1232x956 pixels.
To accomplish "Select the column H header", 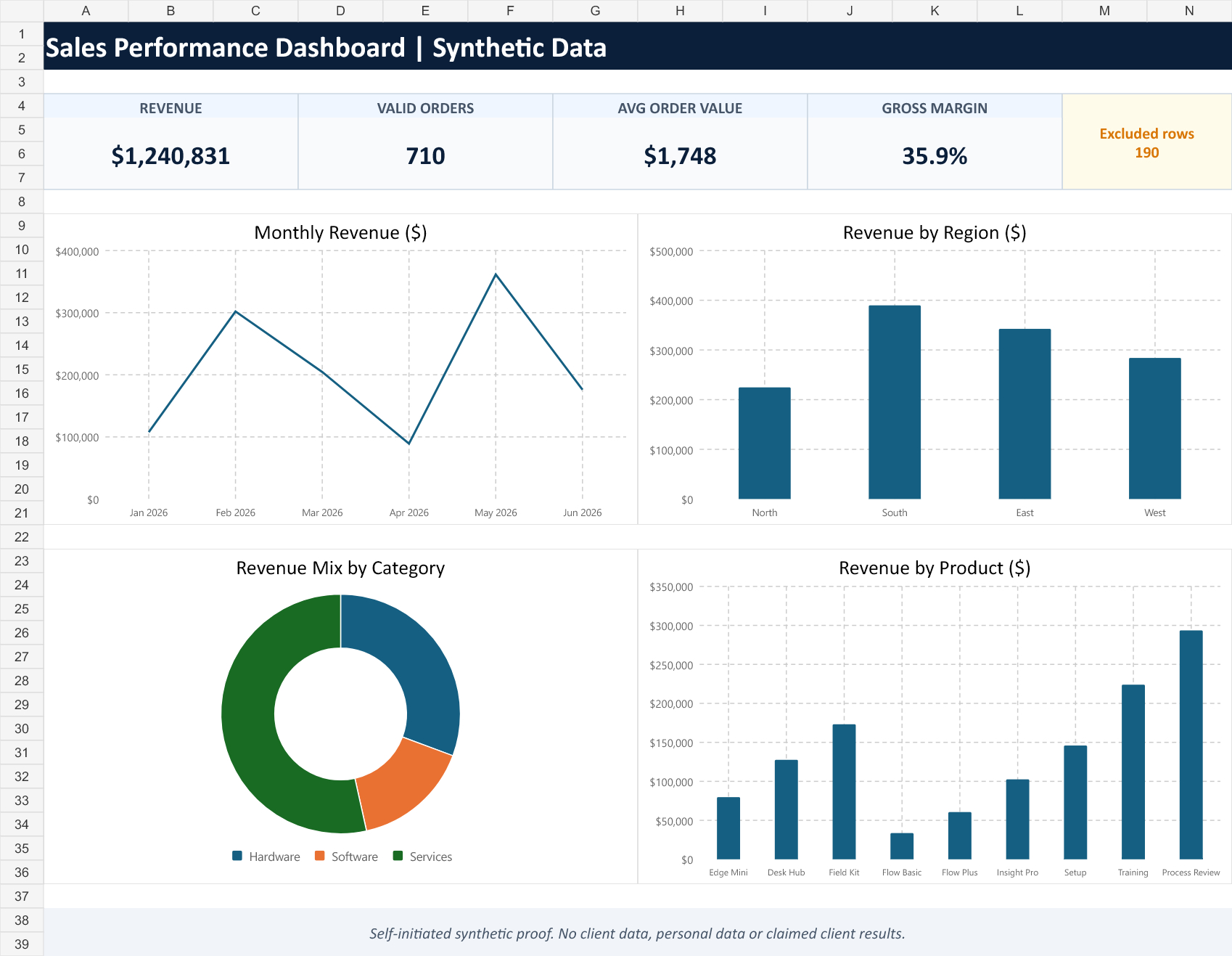I will pyautogui.click(x=680, y=11).
